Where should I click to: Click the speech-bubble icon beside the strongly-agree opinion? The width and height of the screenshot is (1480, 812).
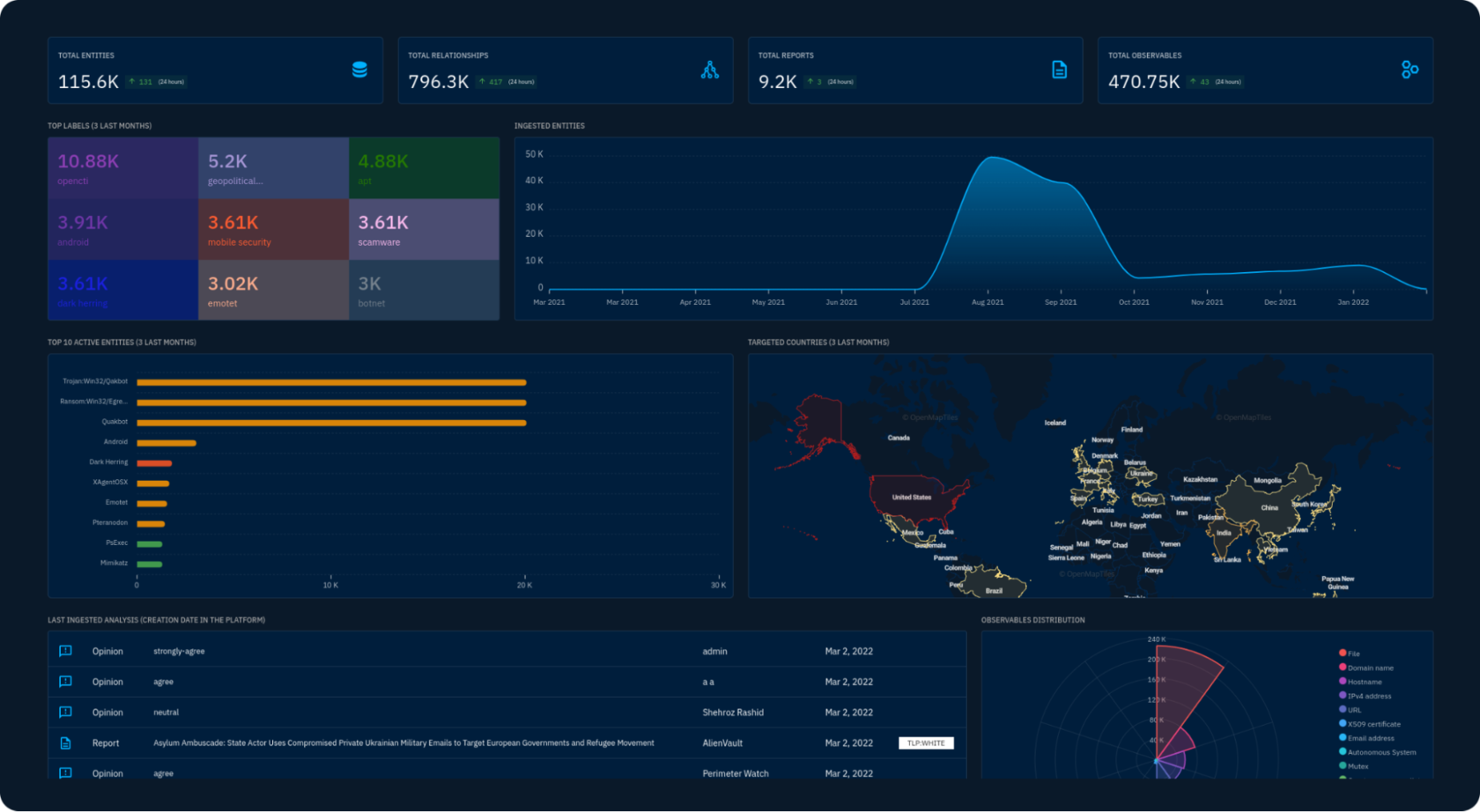coord(64,651)
